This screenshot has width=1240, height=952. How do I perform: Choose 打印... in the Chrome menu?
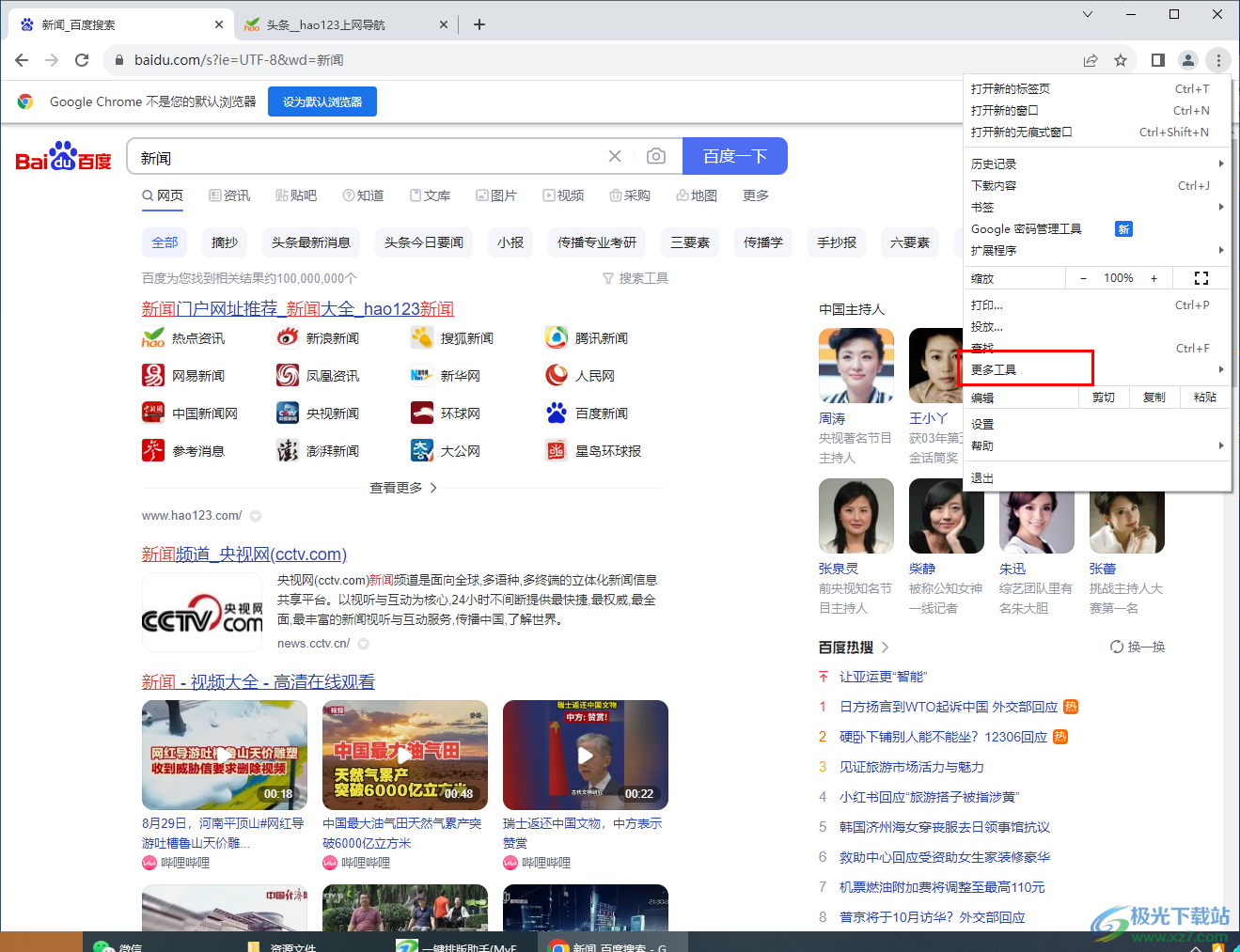tap(1097, 304)
